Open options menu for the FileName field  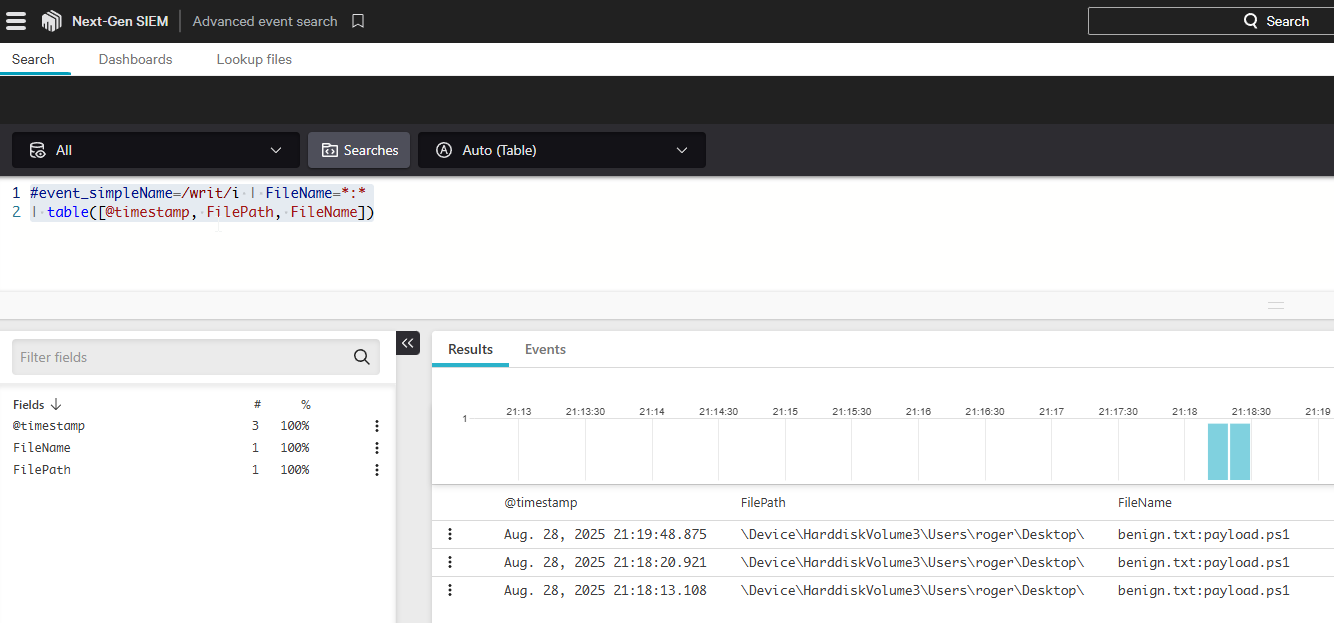tap(376, 447)
